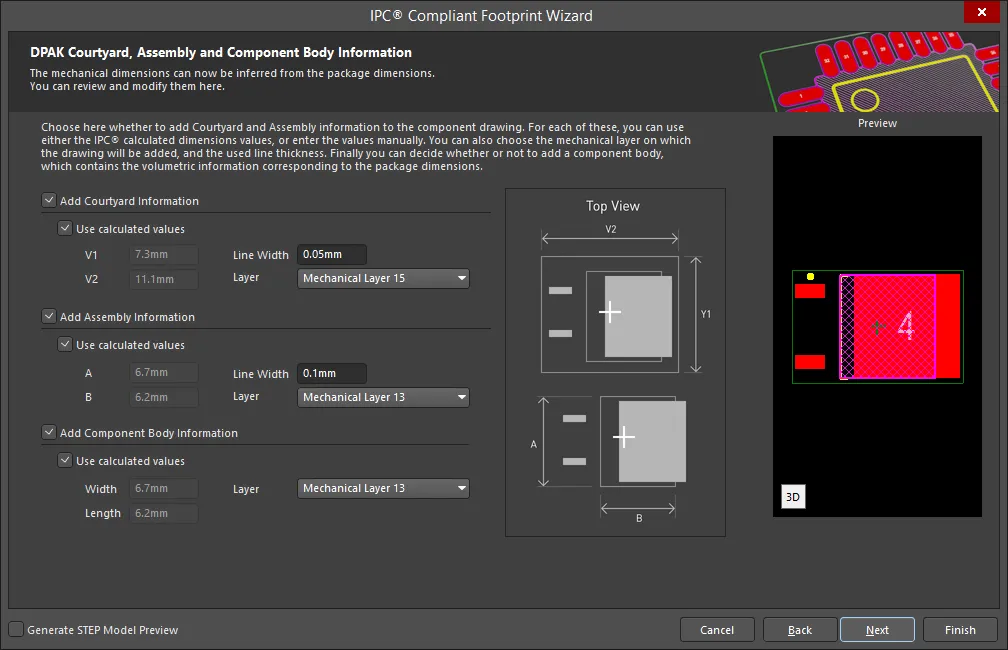
Task: Click the Assembly B value field
Action: 164,397
